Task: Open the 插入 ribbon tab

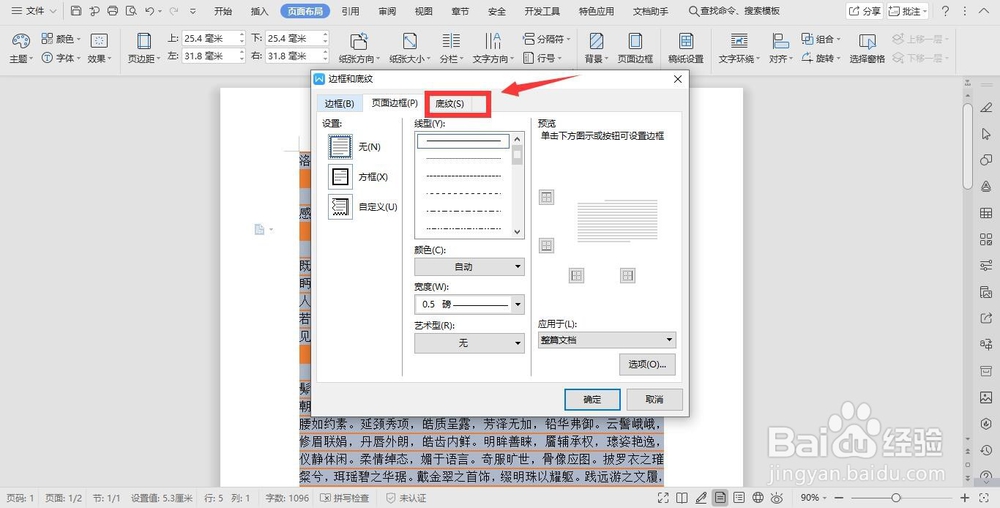Action: click(260, 11)
